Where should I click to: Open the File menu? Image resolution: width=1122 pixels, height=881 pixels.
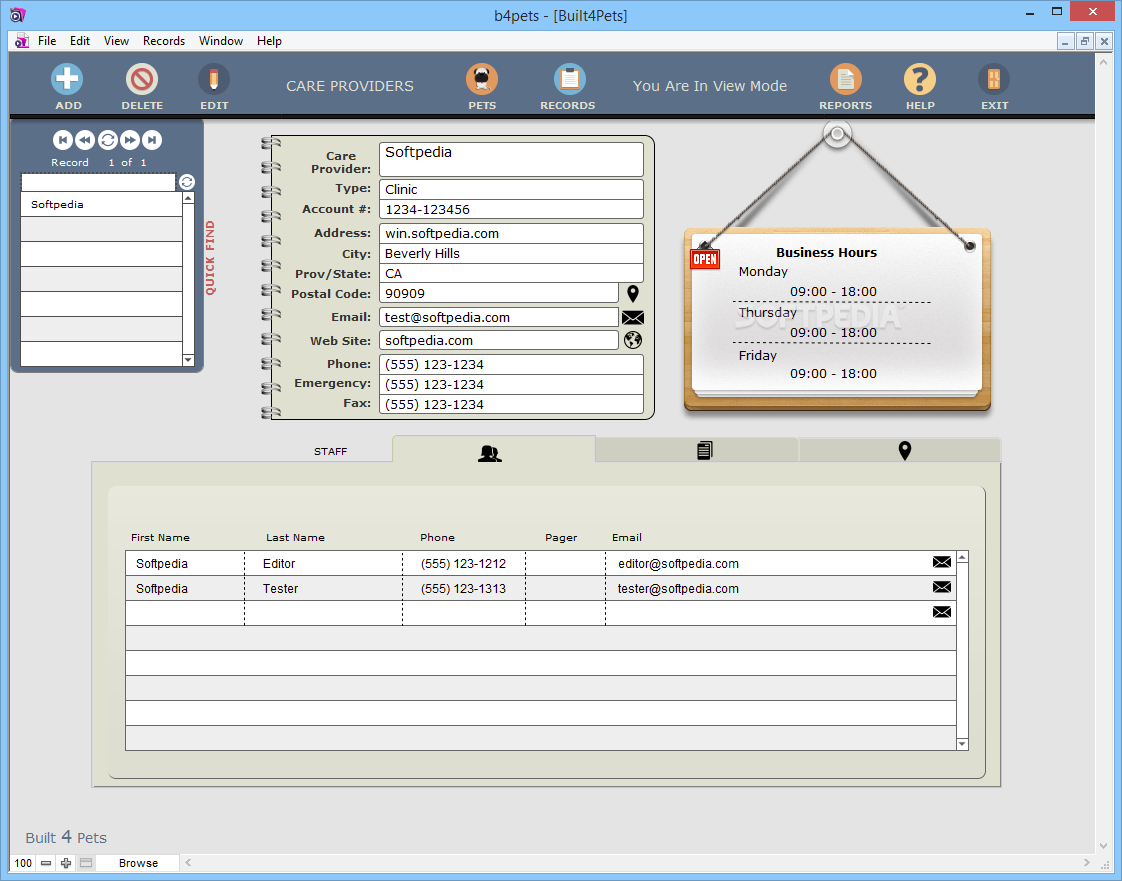pos(47,41)
